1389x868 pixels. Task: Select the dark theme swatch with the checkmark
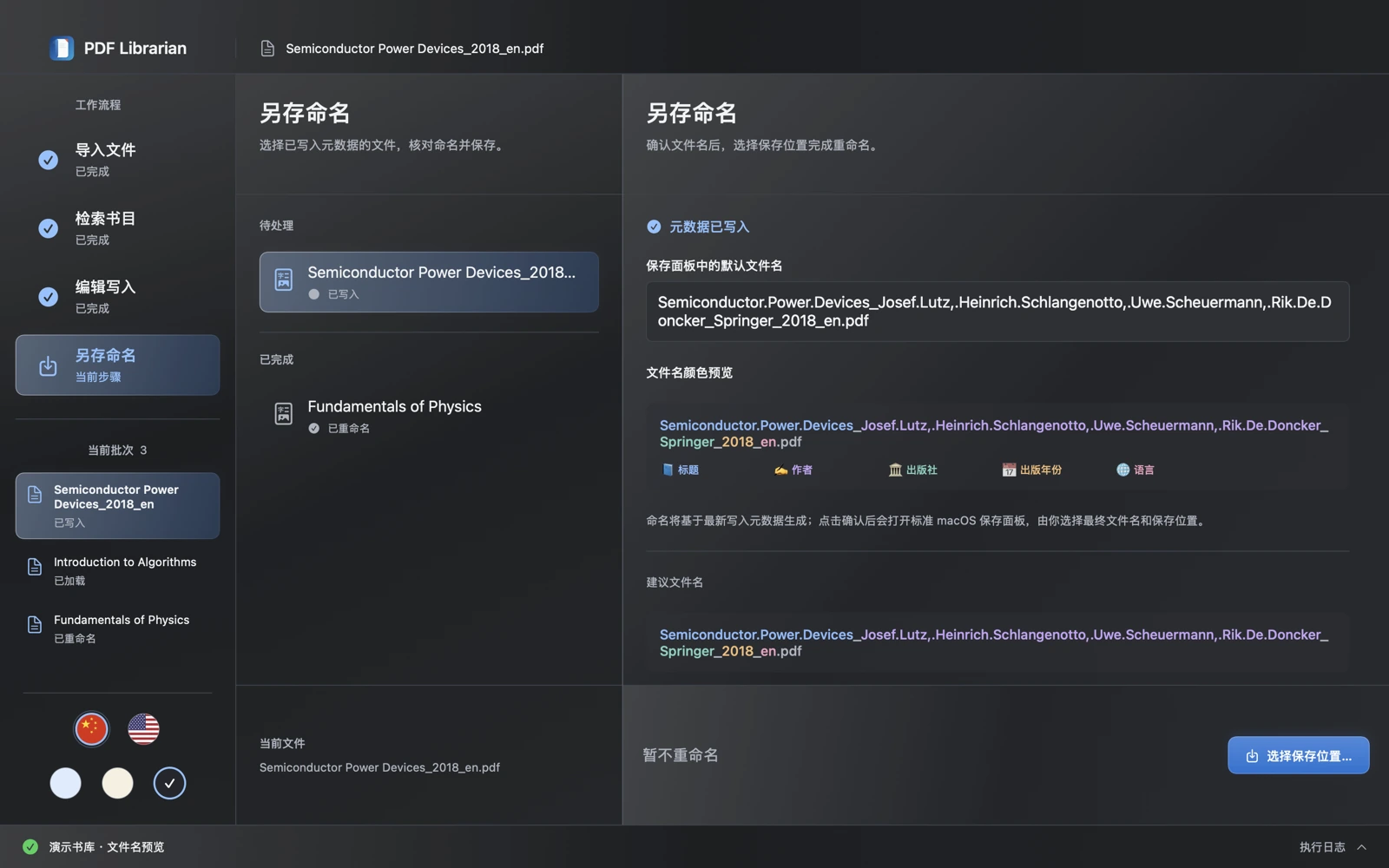pyautogui.click(x=169, y=783)
